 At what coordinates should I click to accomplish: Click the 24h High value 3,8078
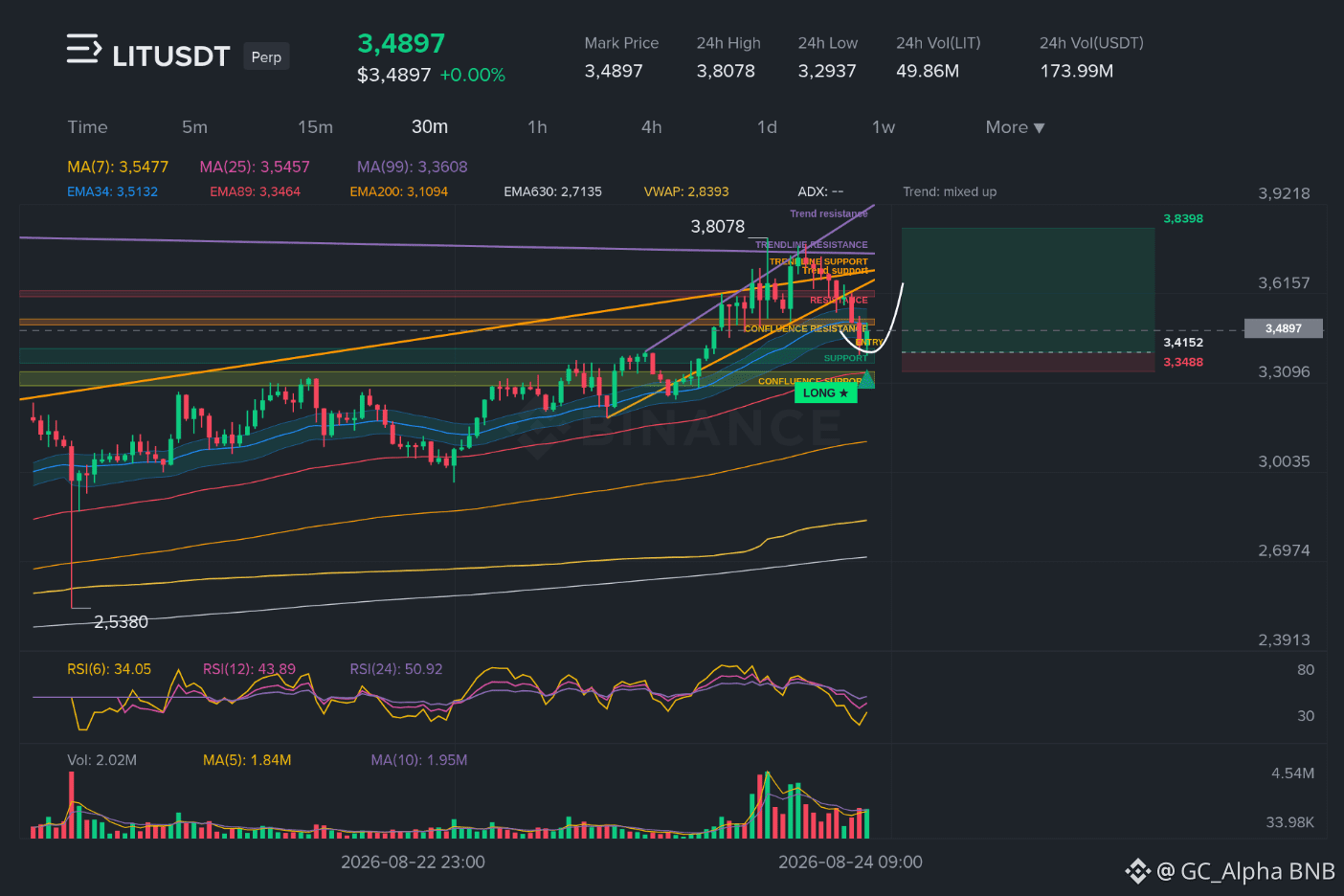(x=726, y=71)
